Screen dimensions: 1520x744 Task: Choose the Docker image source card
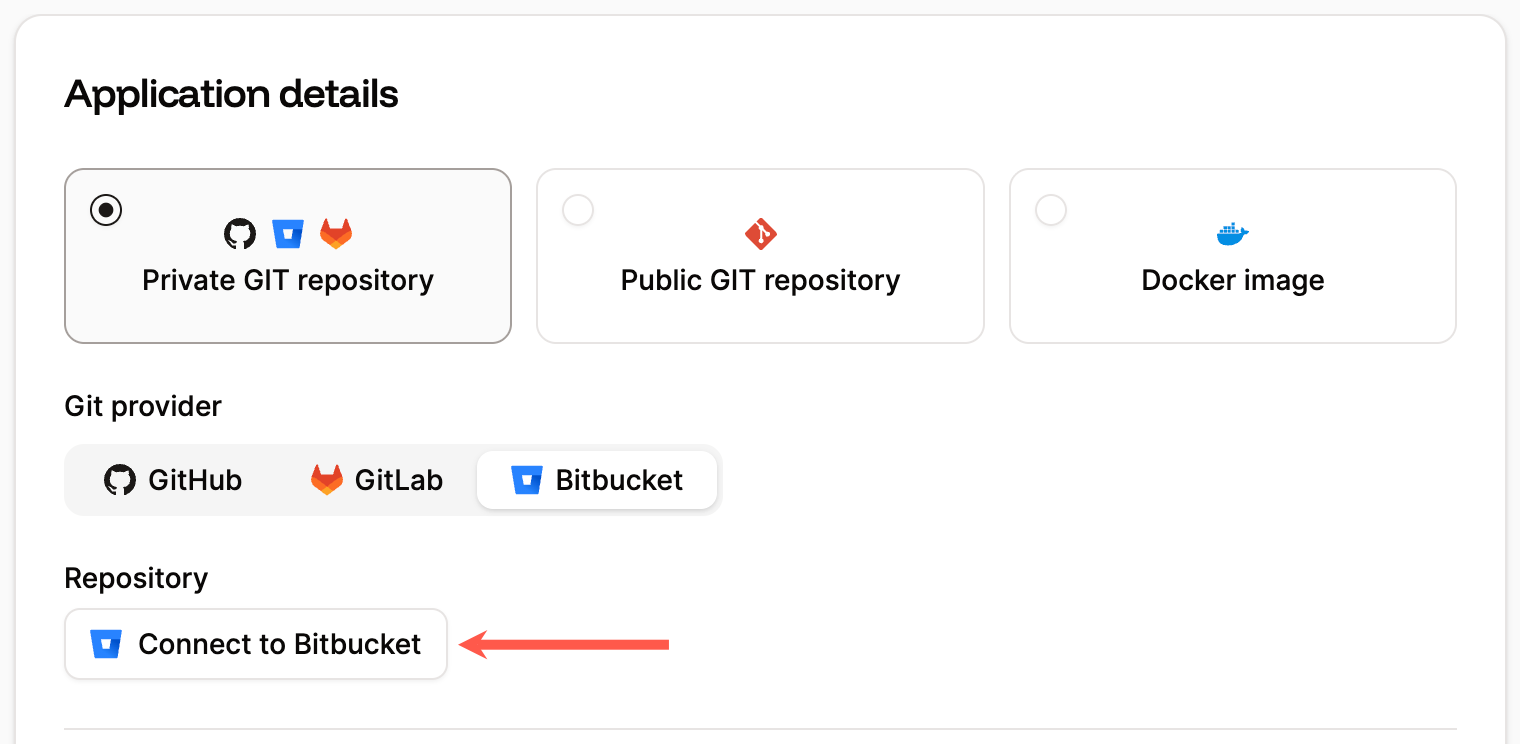[1232, 256]
